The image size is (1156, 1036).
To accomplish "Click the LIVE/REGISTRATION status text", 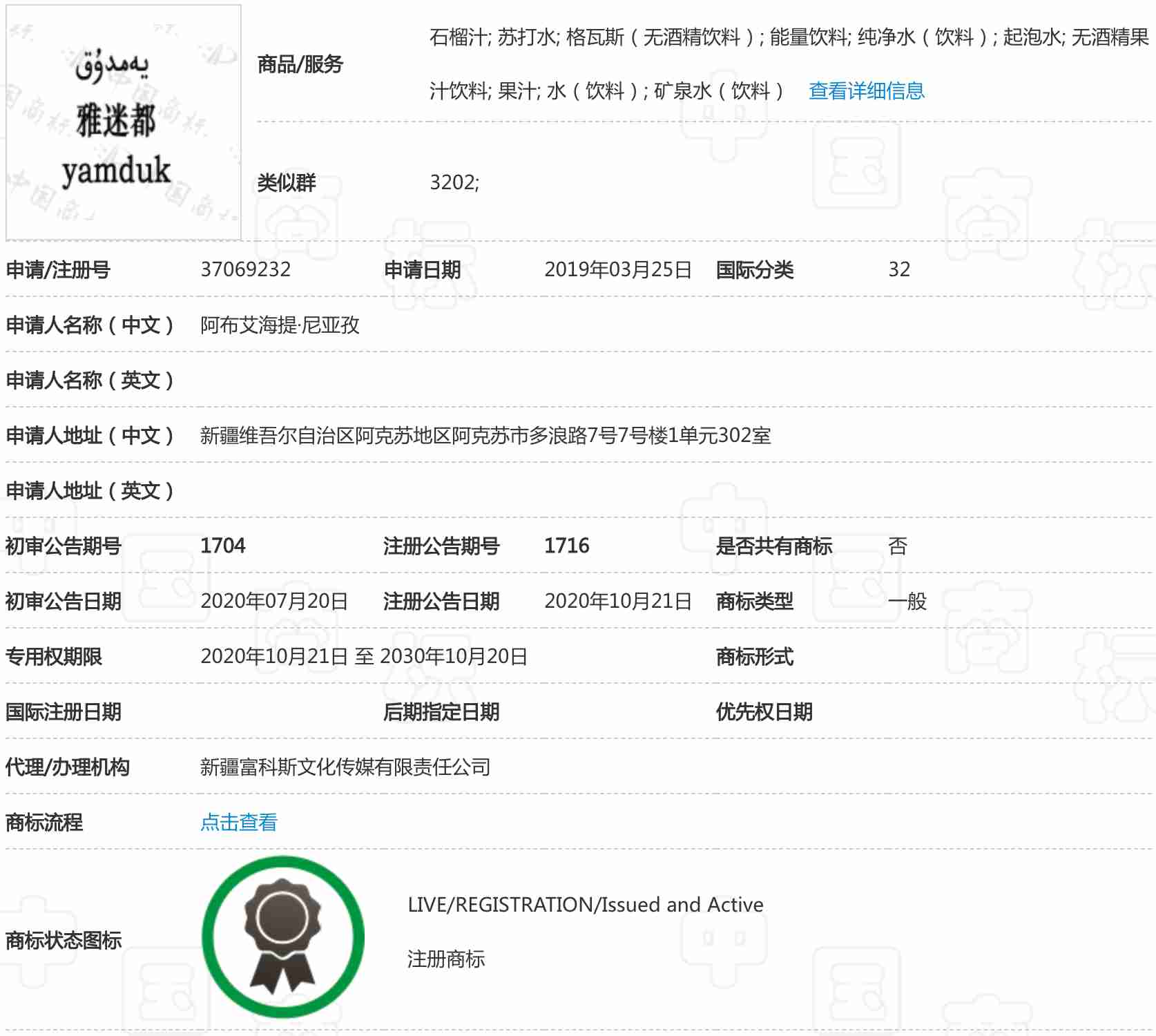I will click(585, 905).
